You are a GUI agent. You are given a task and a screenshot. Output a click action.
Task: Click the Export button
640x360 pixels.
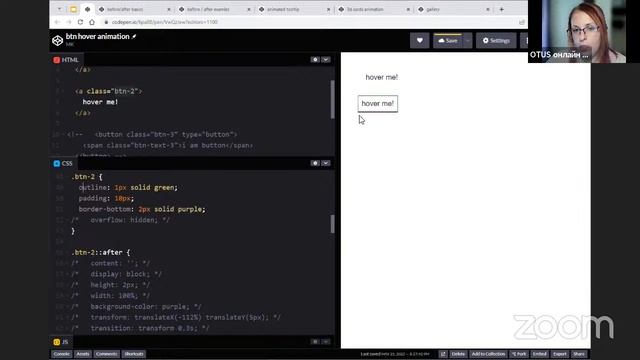pos(560,354)
